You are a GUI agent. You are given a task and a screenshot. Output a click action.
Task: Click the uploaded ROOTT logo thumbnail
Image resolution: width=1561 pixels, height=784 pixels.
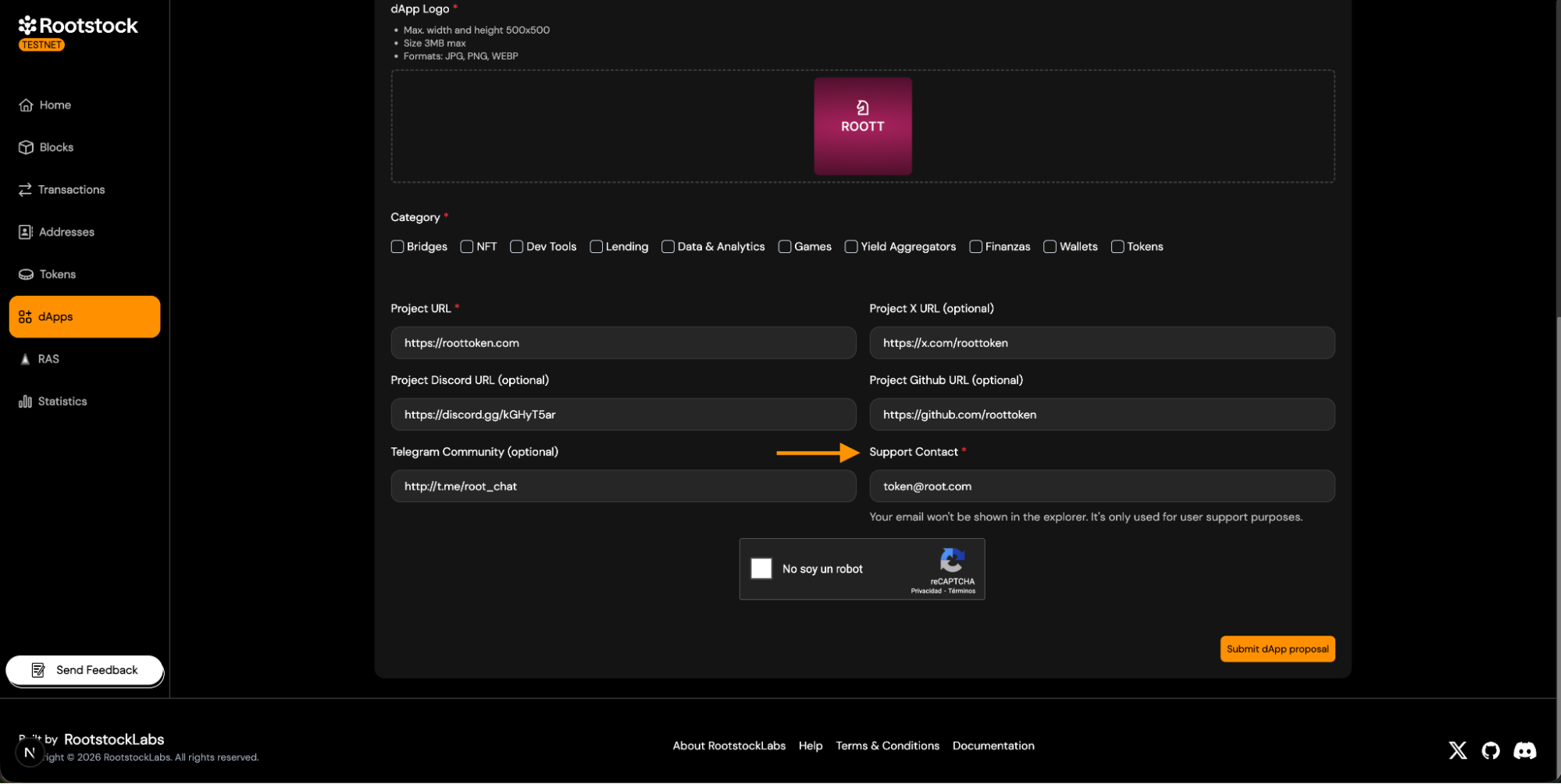[x=862, y=126]
